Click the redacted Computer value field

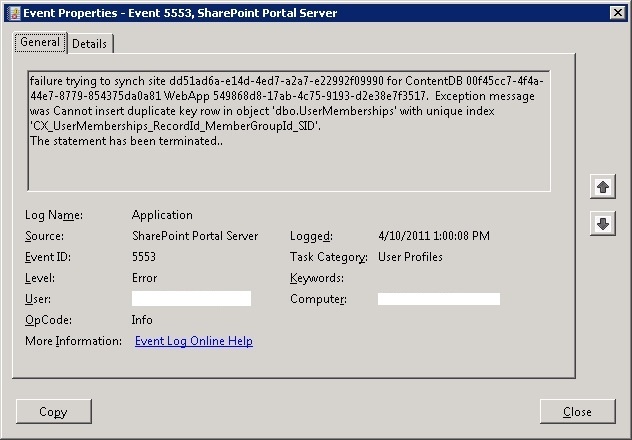(x=439, y=299)
